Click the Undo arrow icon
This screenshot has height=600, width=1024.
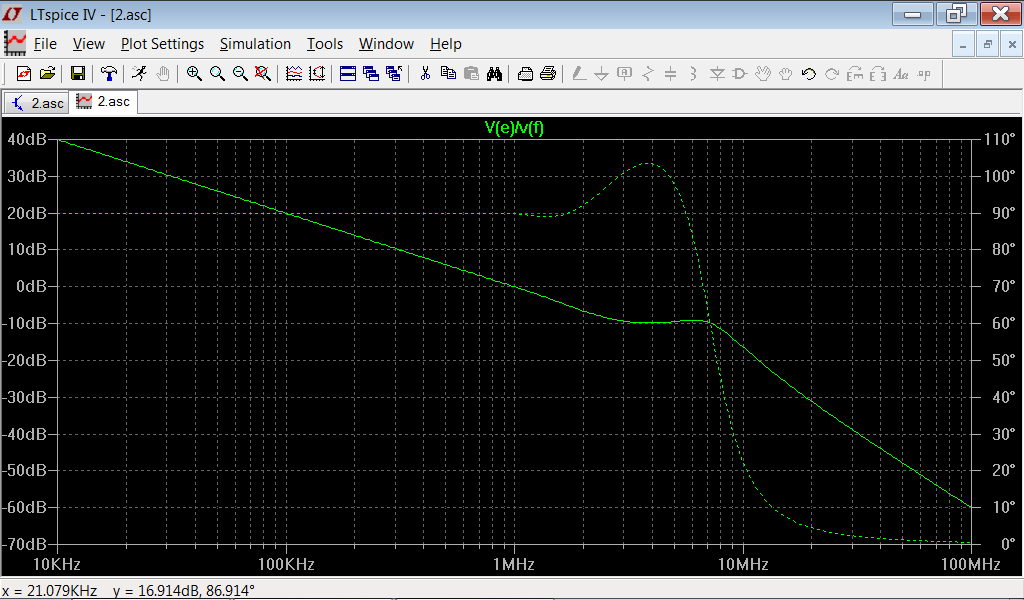(x=808, y=74)
